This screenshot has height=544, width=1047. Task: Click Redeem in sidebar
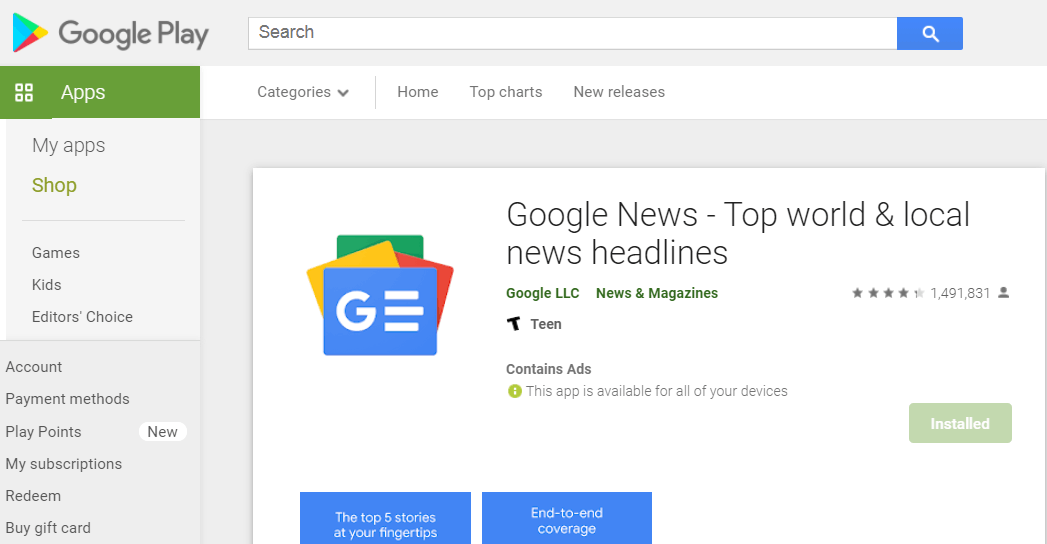[33, 496]
